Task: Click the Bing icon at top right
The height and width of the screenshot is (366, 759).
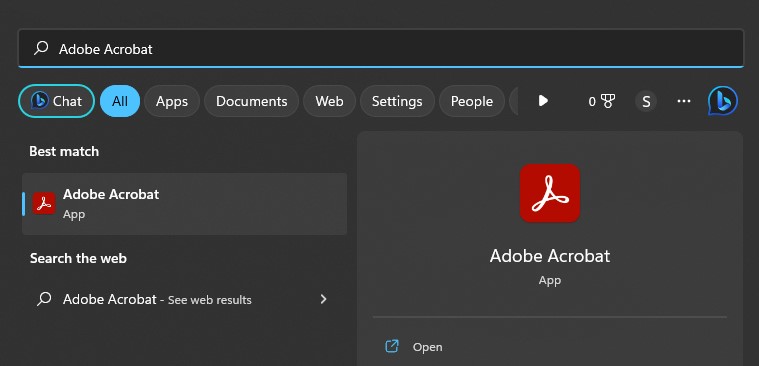Action: tap(722, 101)
